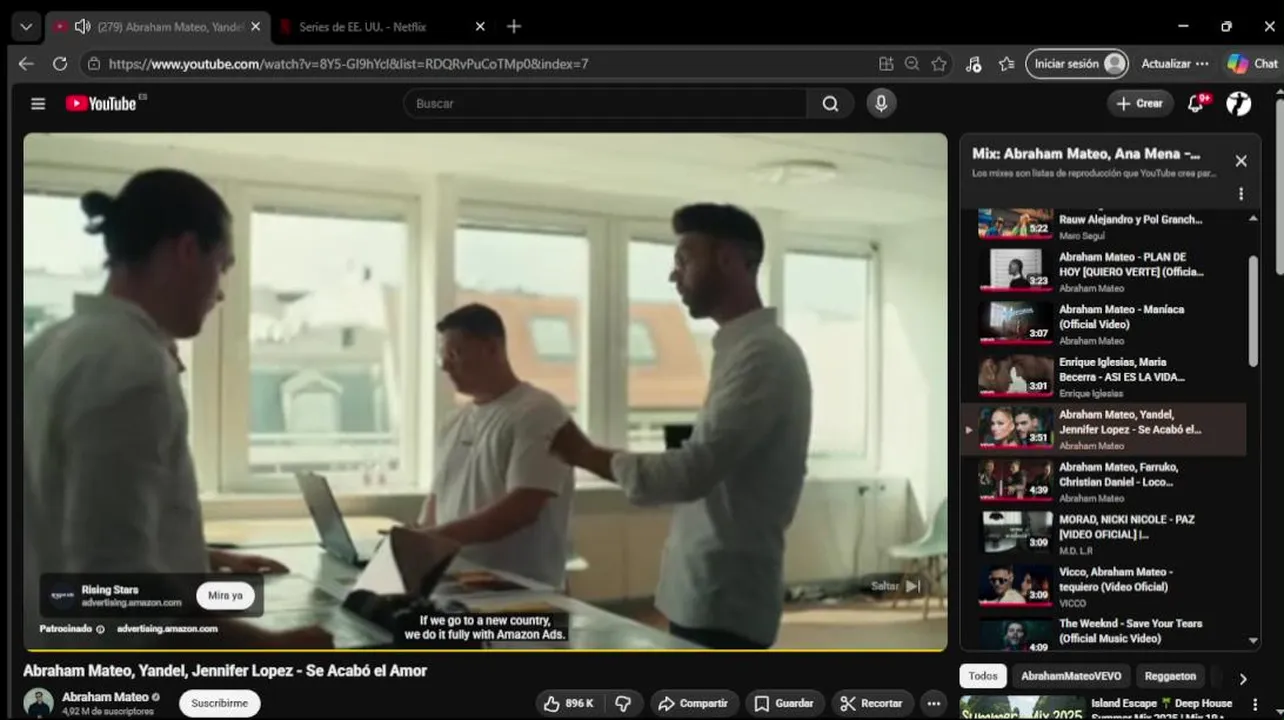Screen dimensions: 1284x720
Task: Click the Rising Stars ad title
Action: pyautogui.click(x=110, y=590)
